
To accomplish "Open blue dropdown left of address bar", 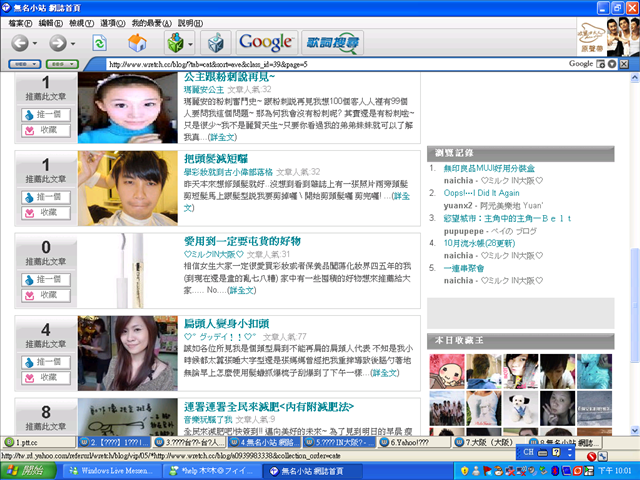I will coord(24,64).
